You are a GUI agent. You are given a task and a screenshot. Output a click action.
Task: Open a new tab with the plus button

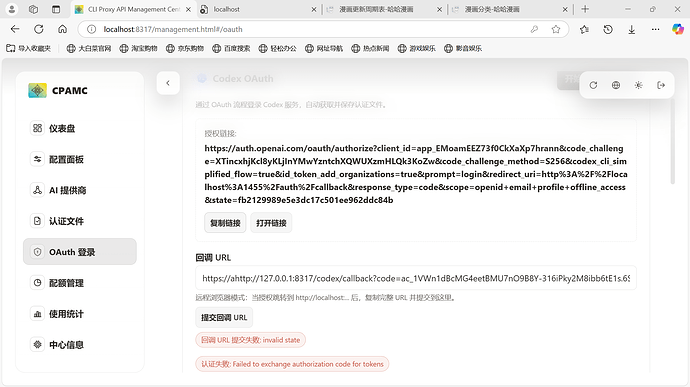[585, 9]
